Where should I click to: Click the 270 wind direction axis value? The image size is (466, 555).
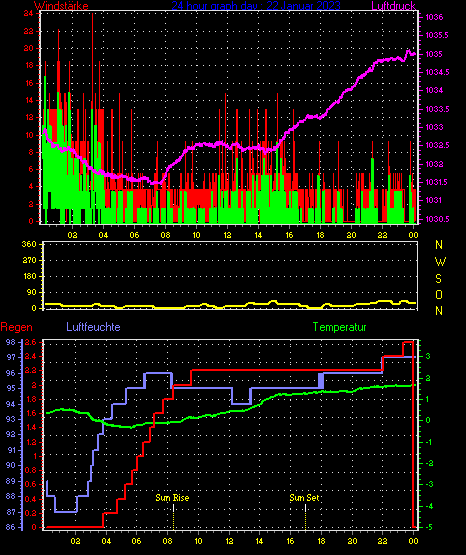pyautogui.click(x=29, y=261)
